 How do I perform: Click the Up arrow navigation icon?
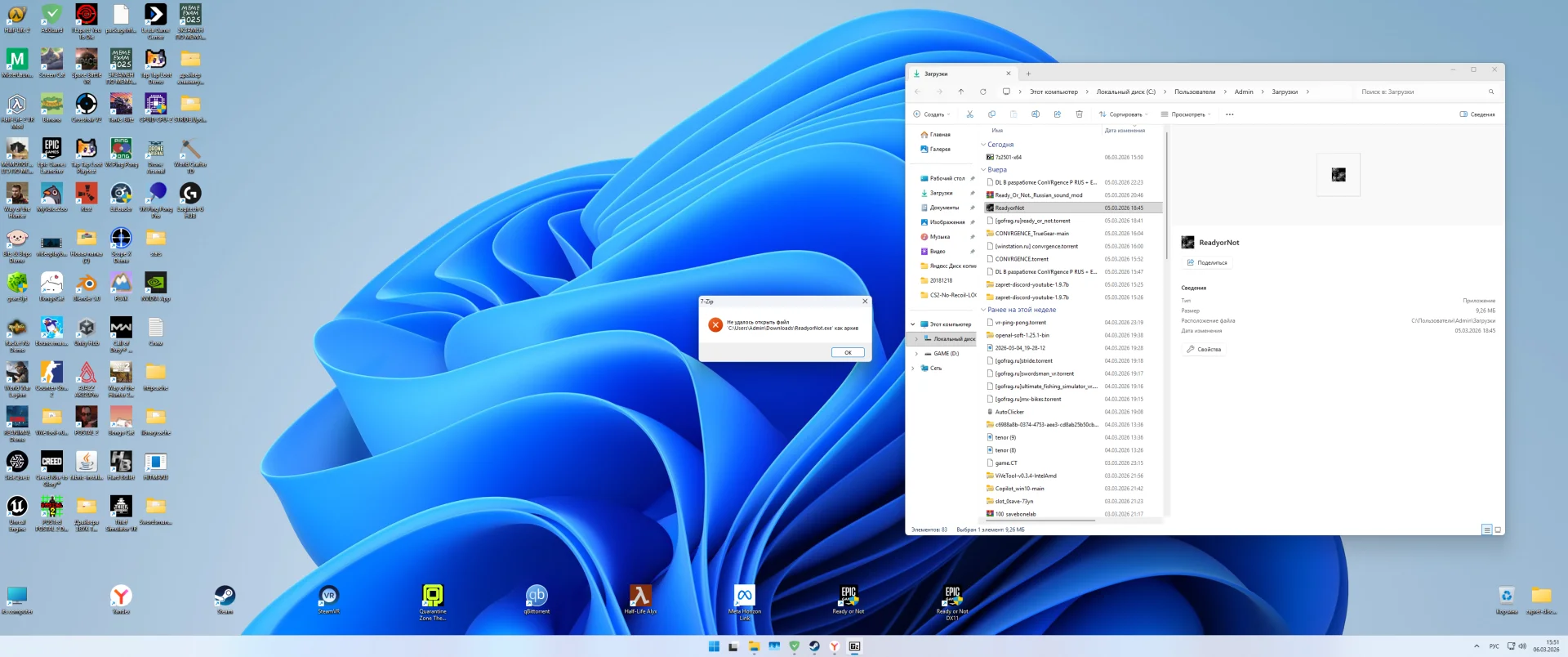[961, 92]
